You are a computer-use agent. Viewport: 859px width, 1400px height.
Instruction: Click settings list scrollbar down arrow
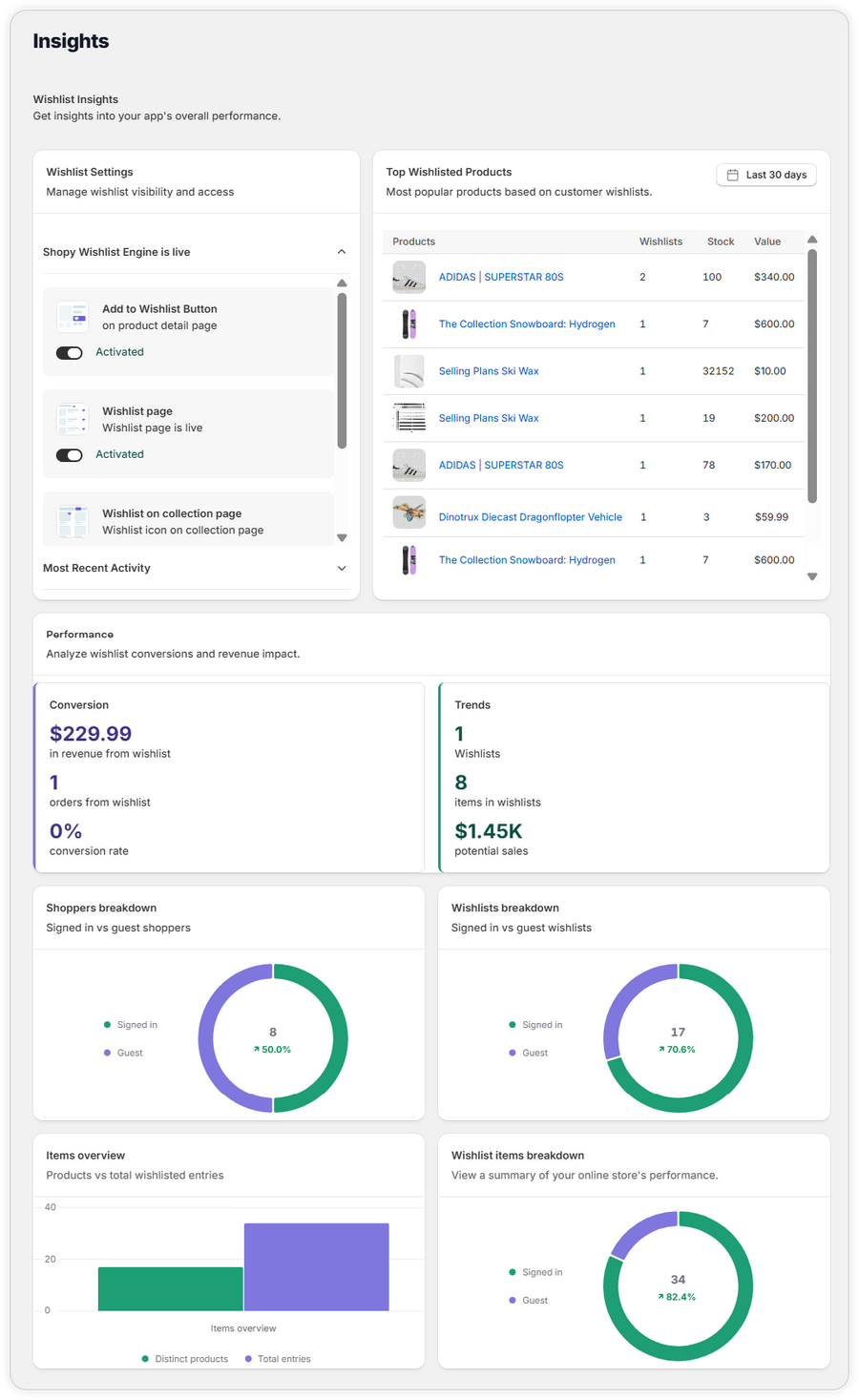(342, 538)
